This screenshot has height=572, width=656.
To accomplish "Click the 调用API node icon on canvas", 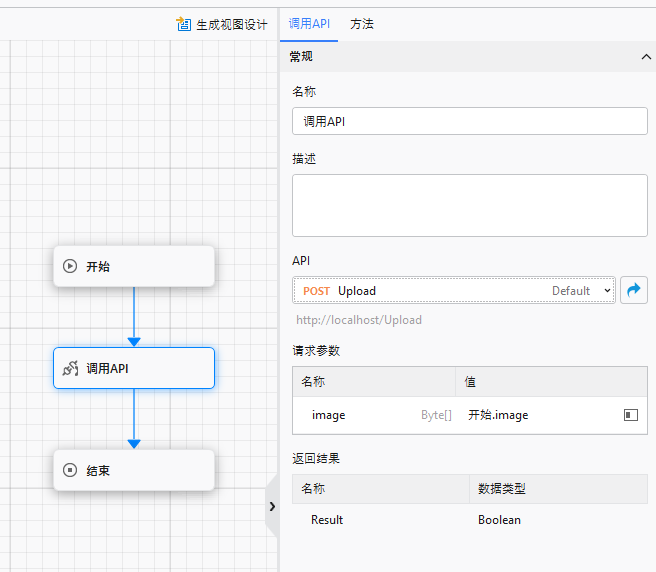I will (70, 368).
